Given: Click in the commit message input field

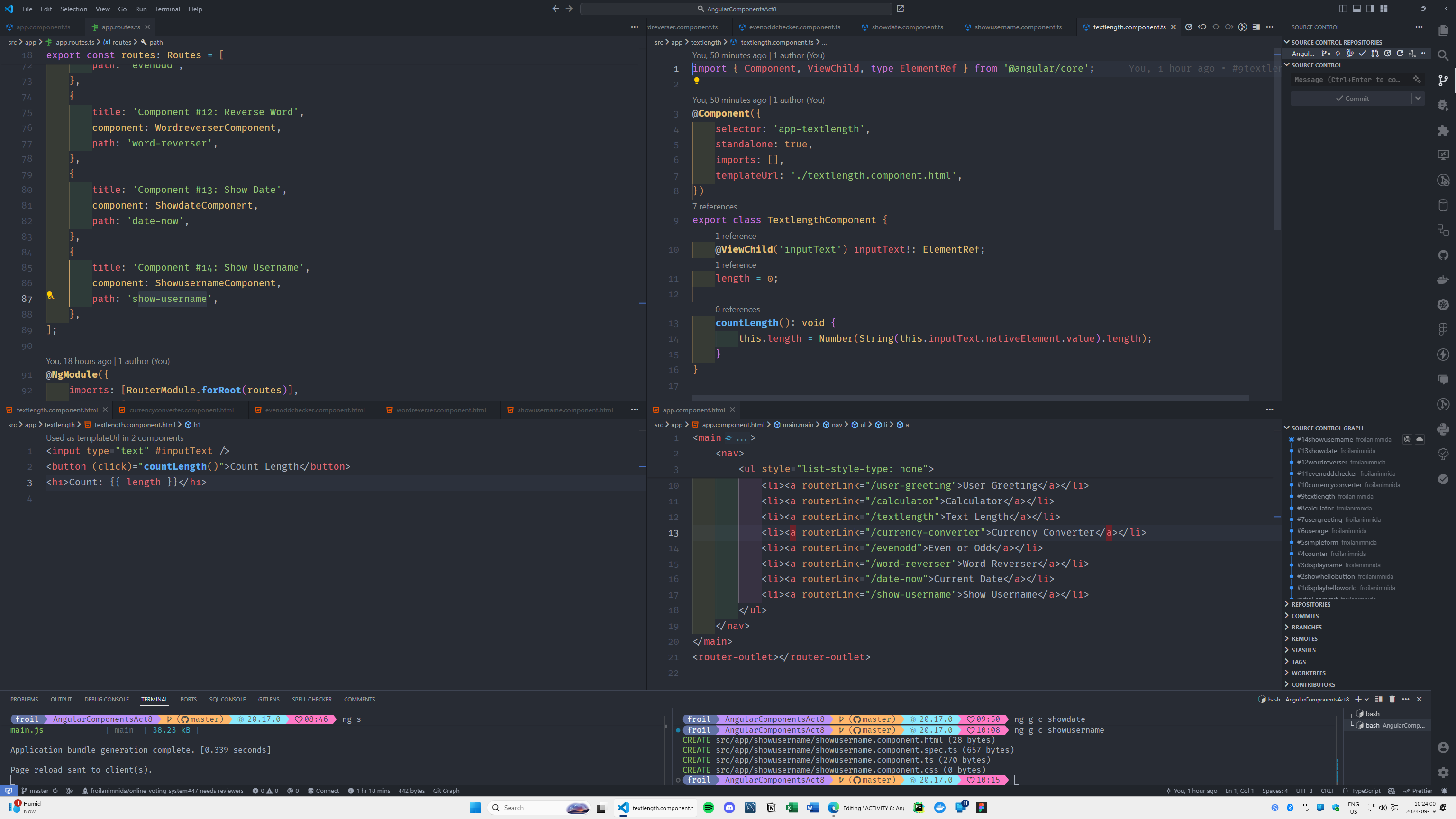Looking at the screenshot, I should 1351,80.
